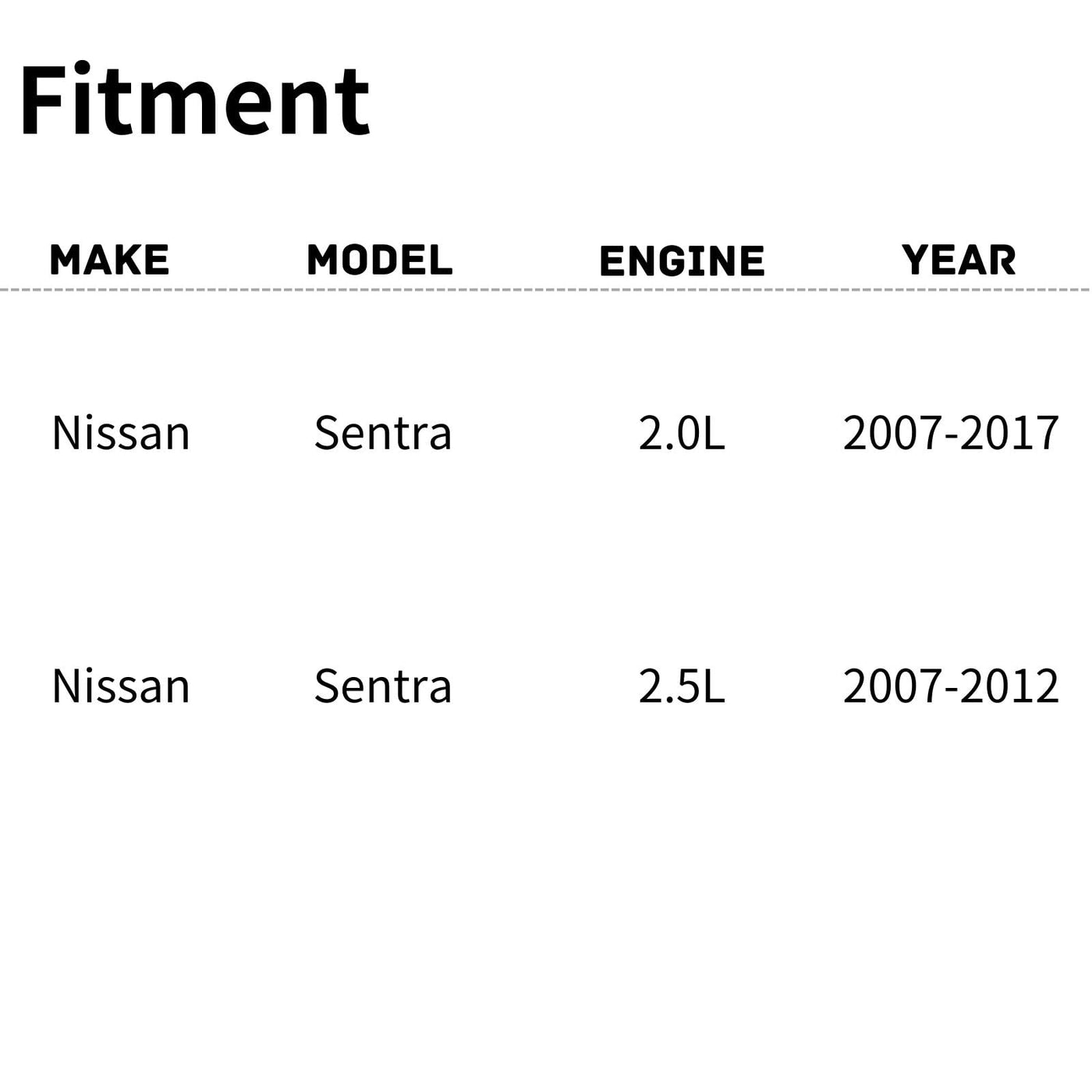Click the make cell beside 2007-2017 Sentra
Viewport: 1092px width, 1092px height.
[121, 433]
